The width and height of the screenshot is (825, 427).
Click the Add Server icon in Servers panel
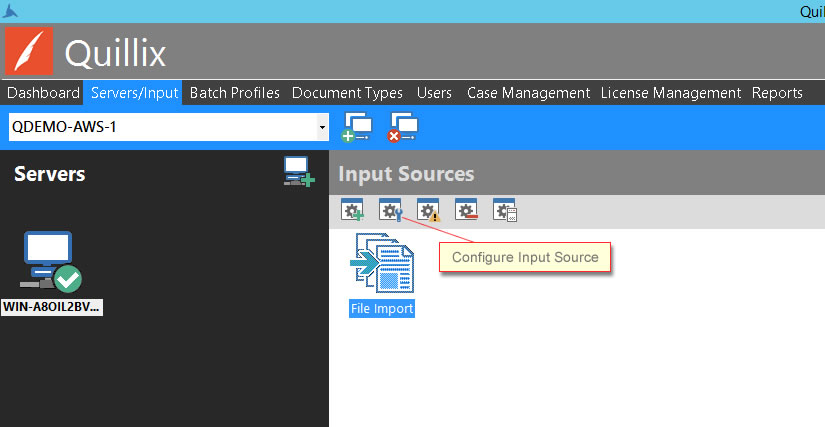tap(299, 171)
